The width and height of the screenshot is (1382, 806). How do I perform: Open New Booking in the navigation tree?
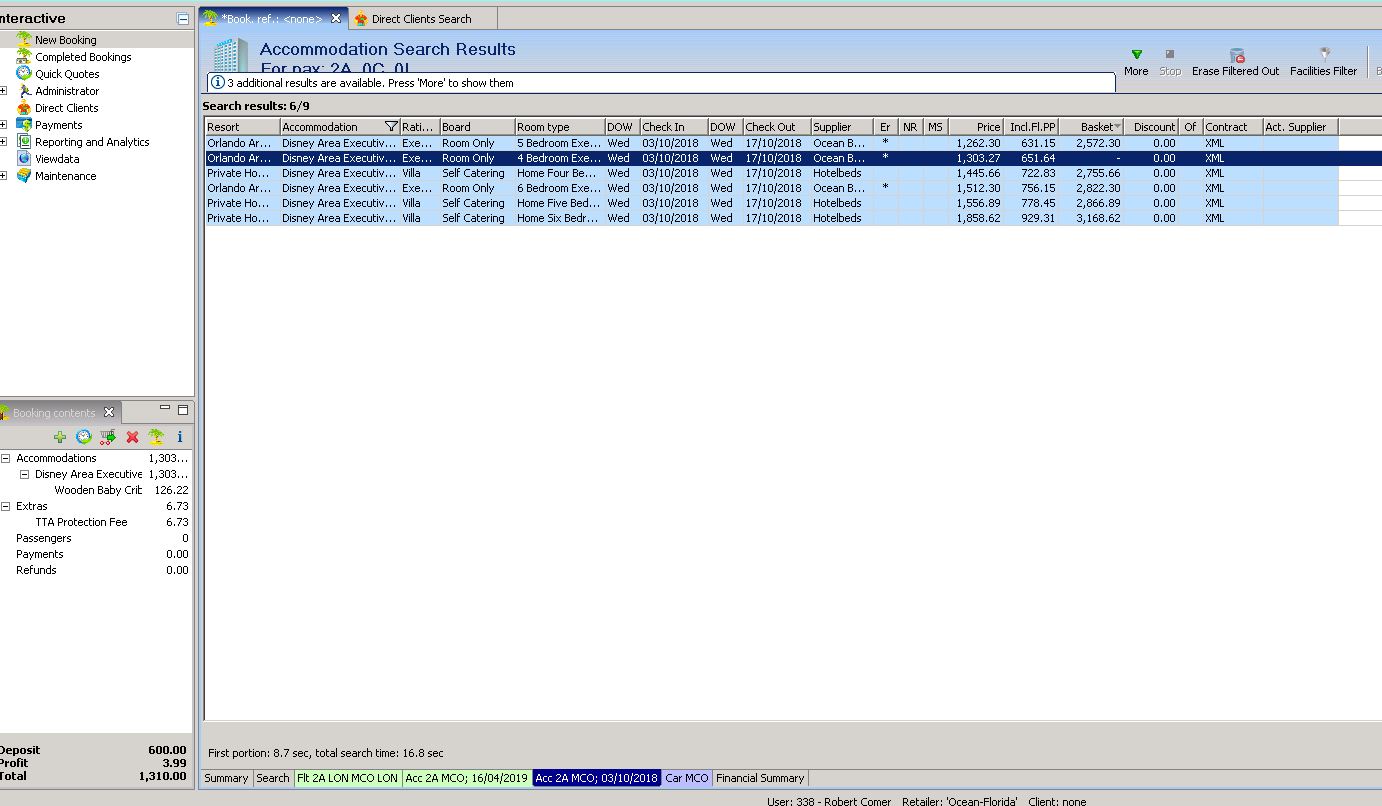tap(66, 40)
